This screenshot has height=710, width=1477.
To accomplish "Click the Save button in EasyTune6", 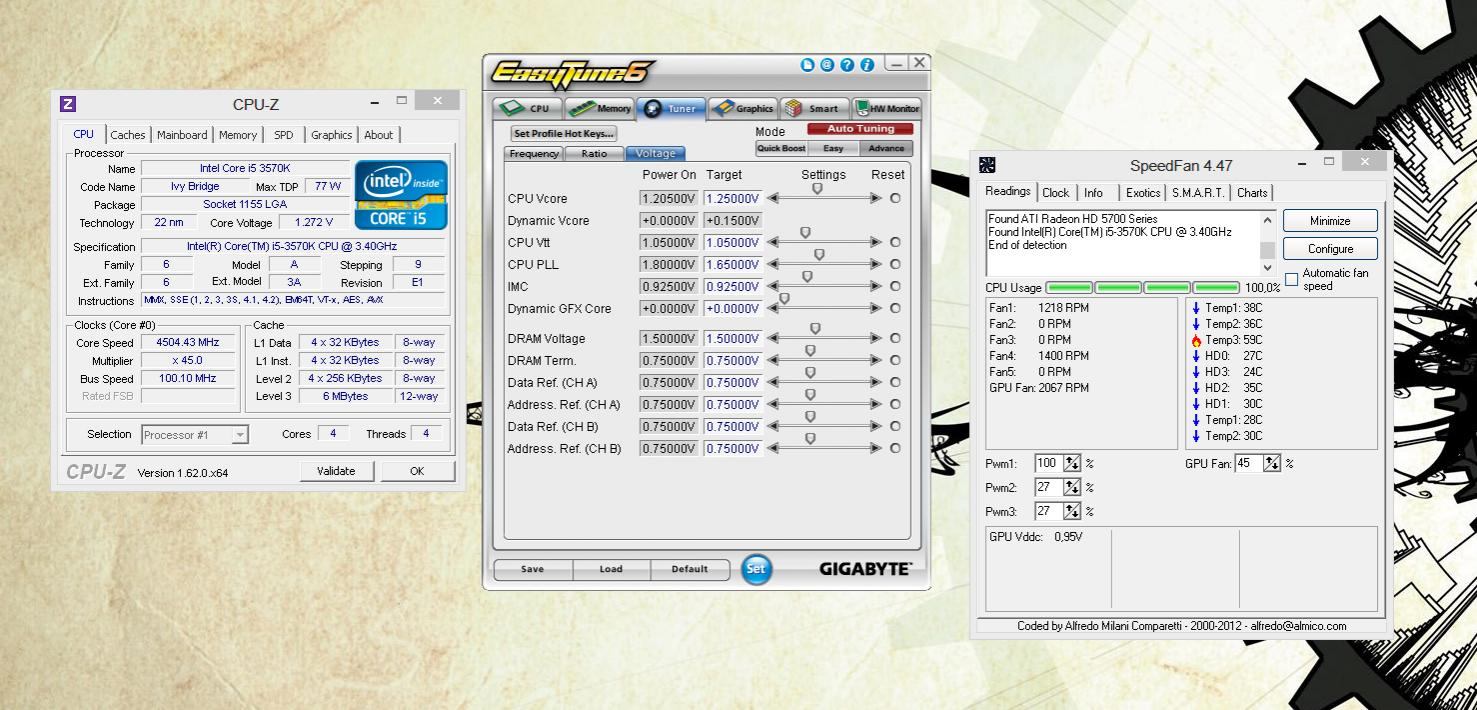I will pos(533,569).
